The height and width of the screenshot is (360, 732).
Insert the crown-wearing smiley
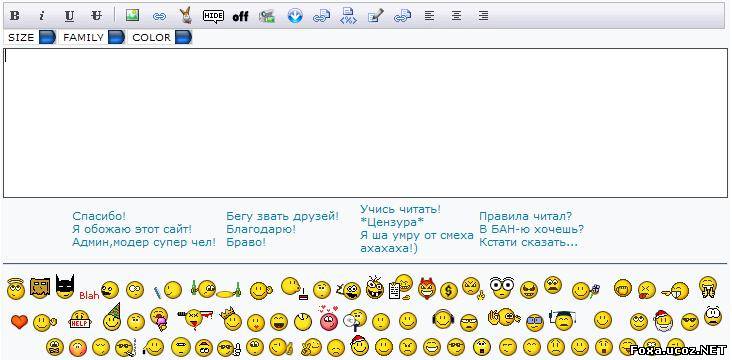point(232,319)
